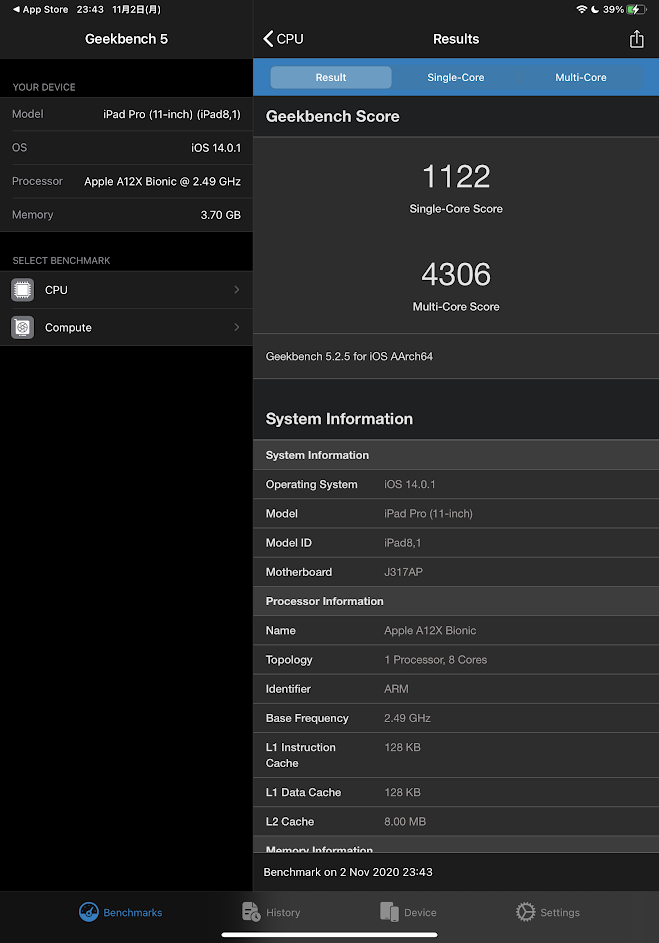Open the Settings gear icon

coord(525,912)
